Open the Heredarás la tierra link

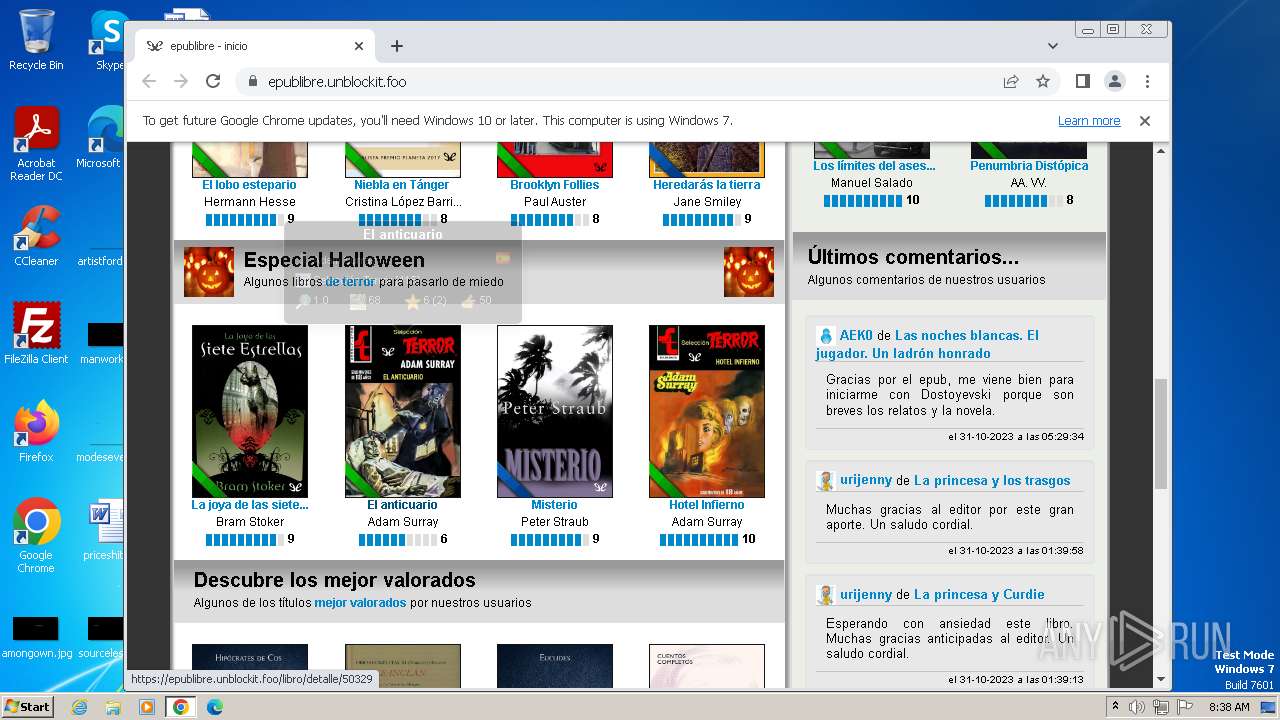tap(707, 185)
